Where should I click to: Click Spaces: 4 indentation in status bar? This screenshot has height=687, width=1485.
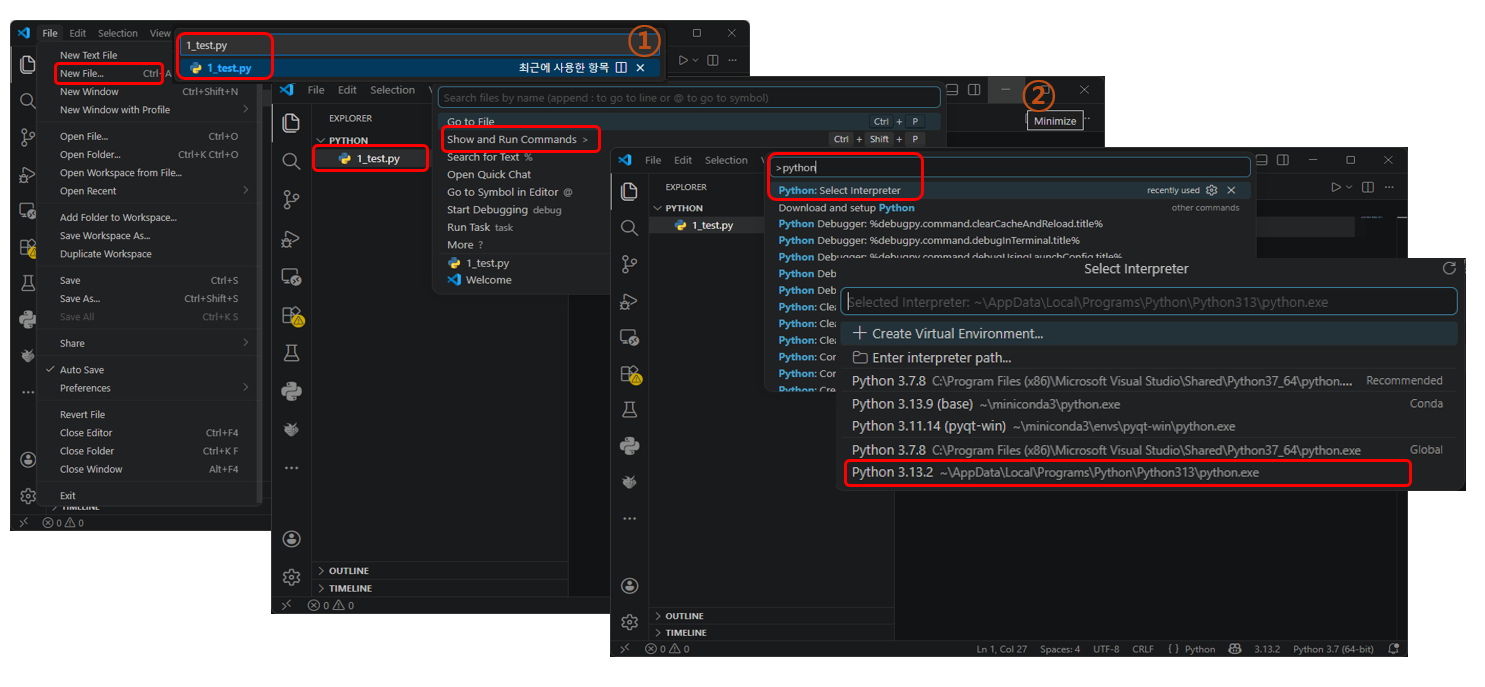[1059, 649]
